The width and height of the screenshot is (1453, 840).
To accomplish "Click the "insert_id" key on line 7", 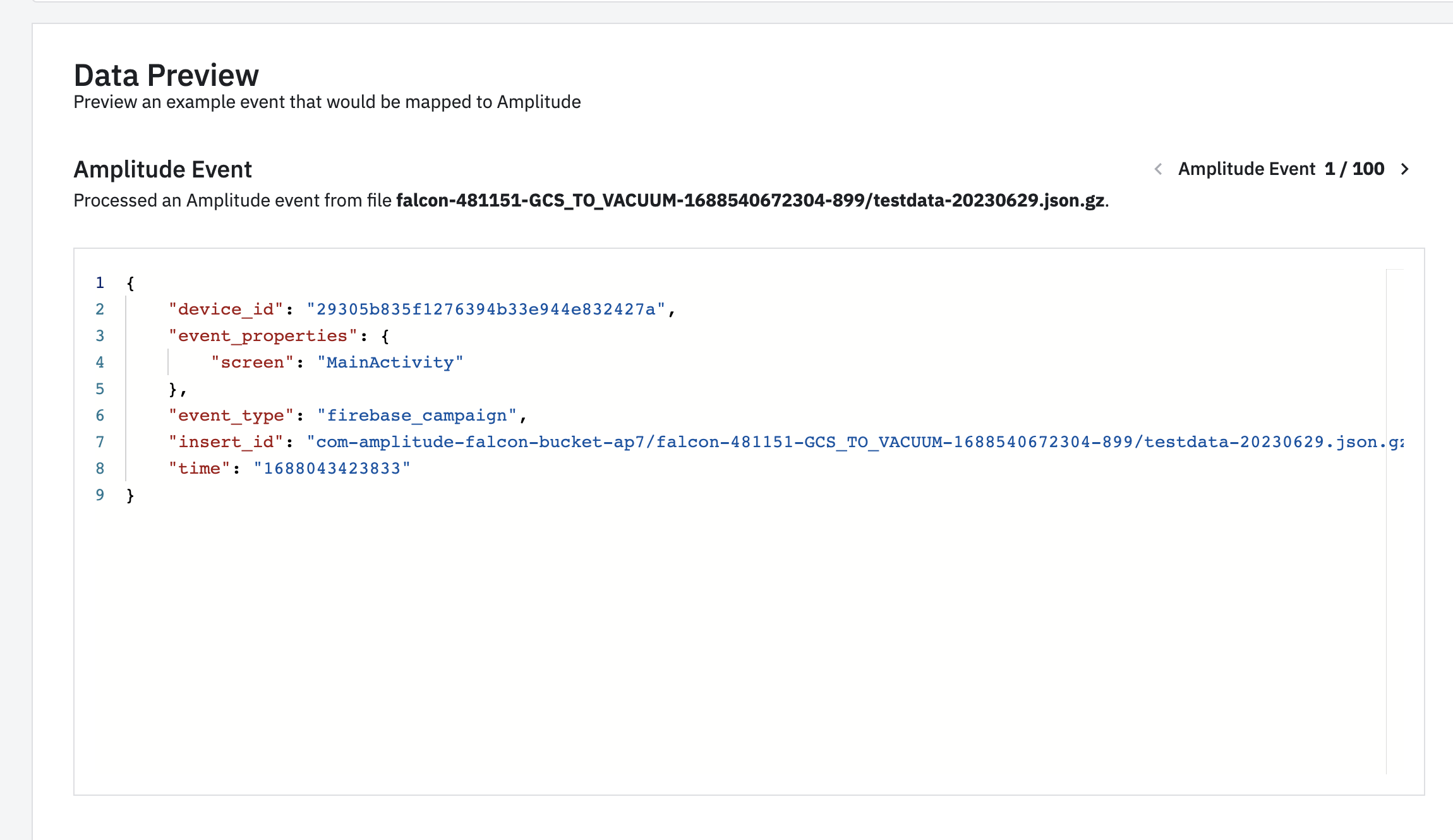I will [x=226, y=442].
